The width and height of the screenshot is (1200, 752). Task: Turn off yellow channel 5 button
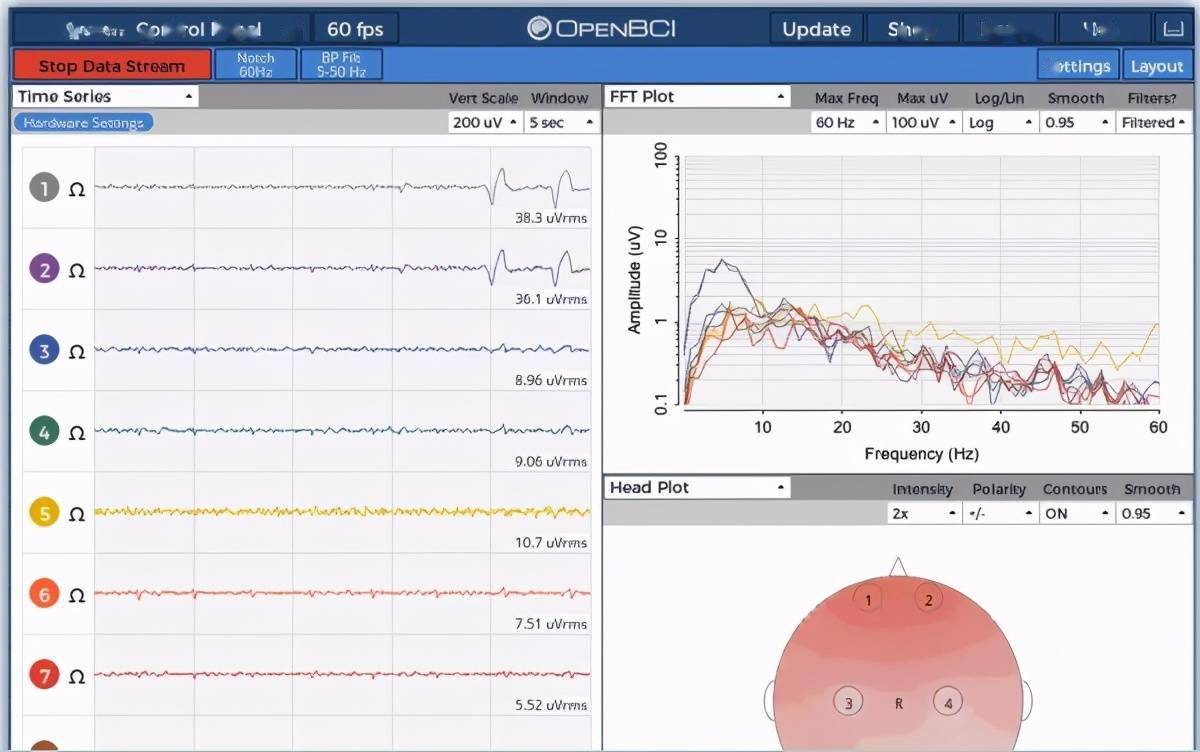[x=44, y=514]
